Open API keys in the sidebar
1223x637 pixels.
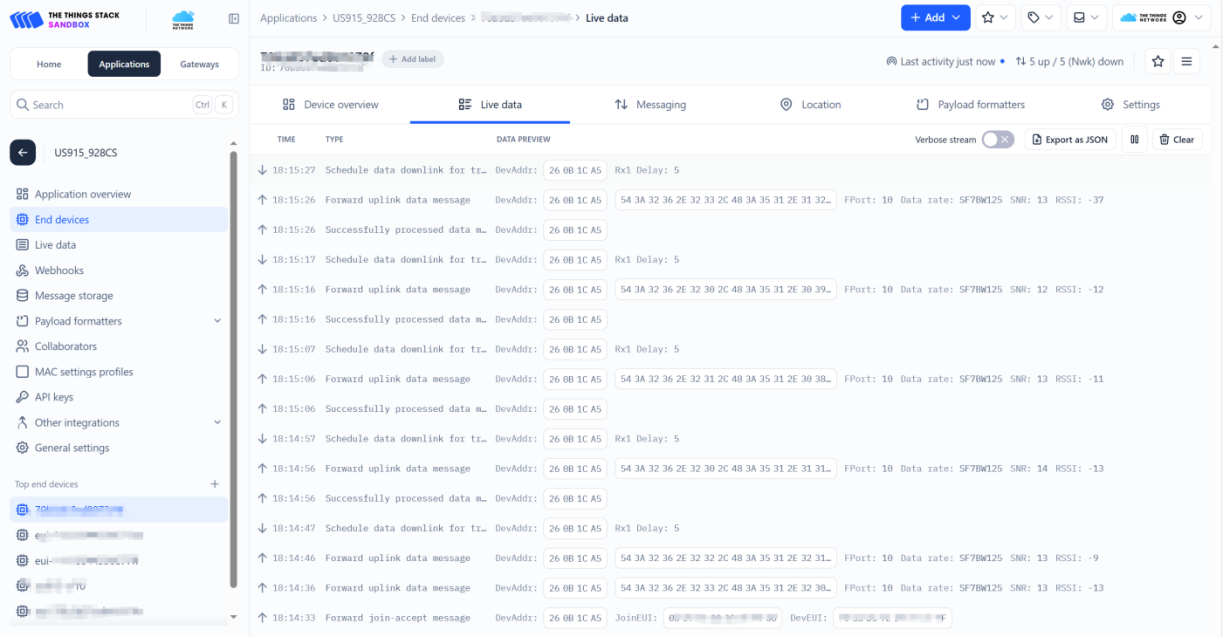119,397
